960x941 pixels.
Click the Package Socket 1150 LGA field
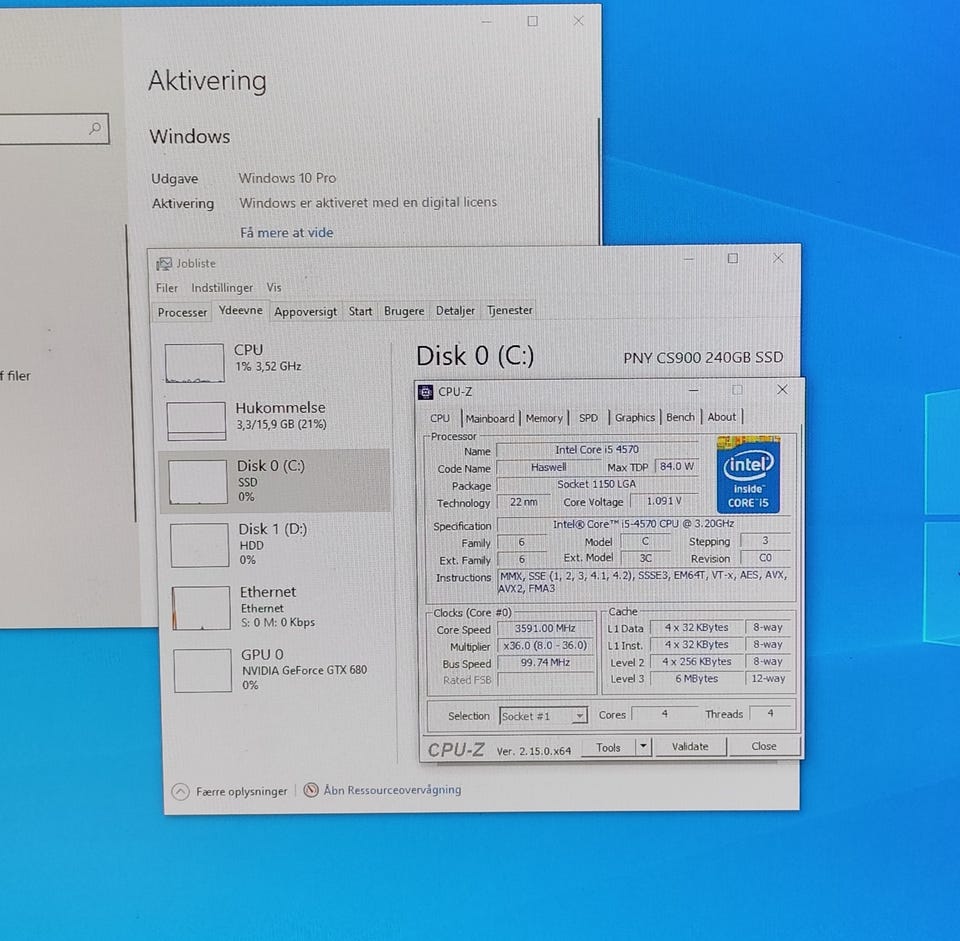(x=596, y=484)
